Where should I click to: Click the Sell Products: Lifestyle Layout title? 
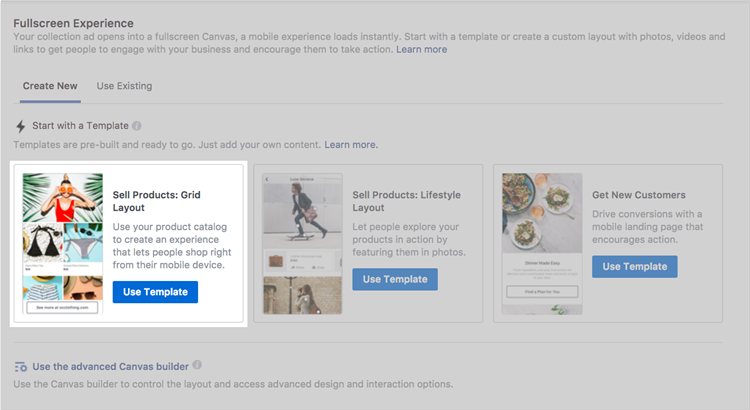click(x=402, y=201)
